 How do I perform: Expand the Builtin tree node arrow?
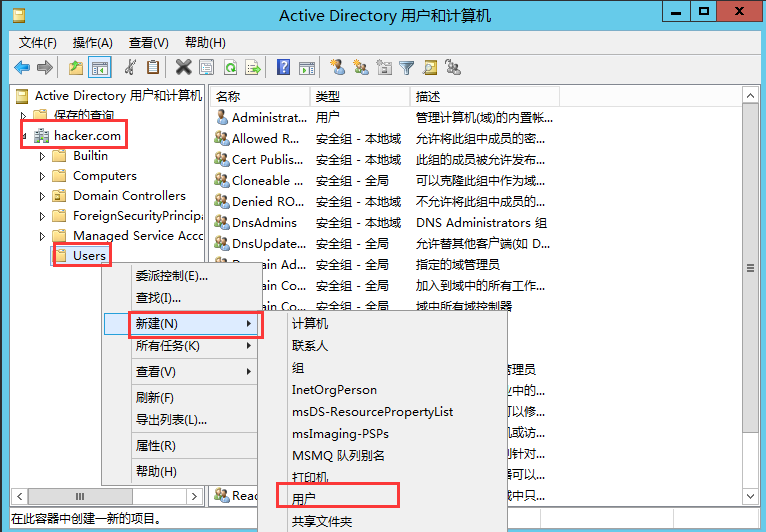point(42,156)
